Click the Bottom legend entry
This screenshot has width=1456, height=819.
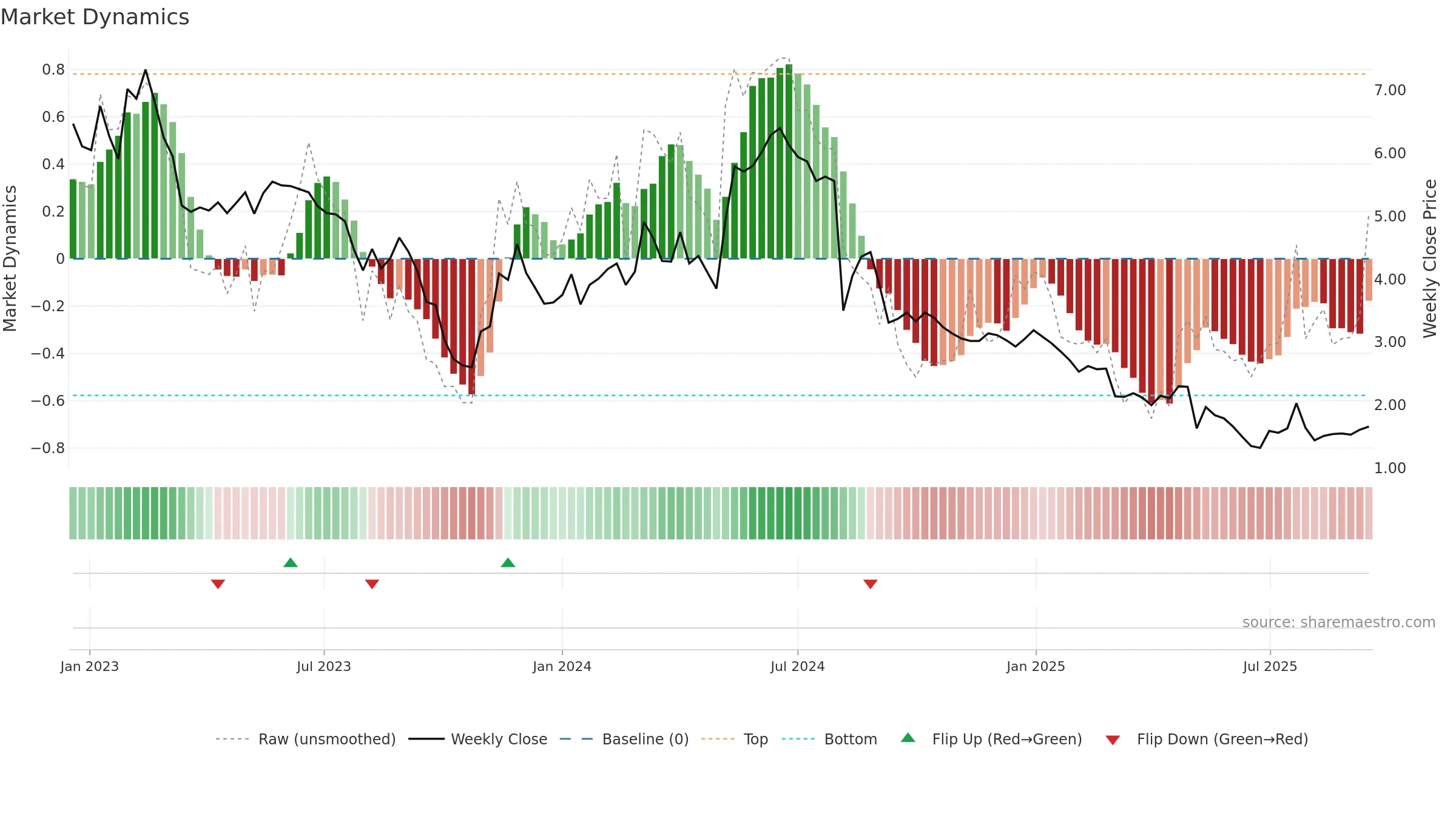pyautogui.click(x=829, y=739)
